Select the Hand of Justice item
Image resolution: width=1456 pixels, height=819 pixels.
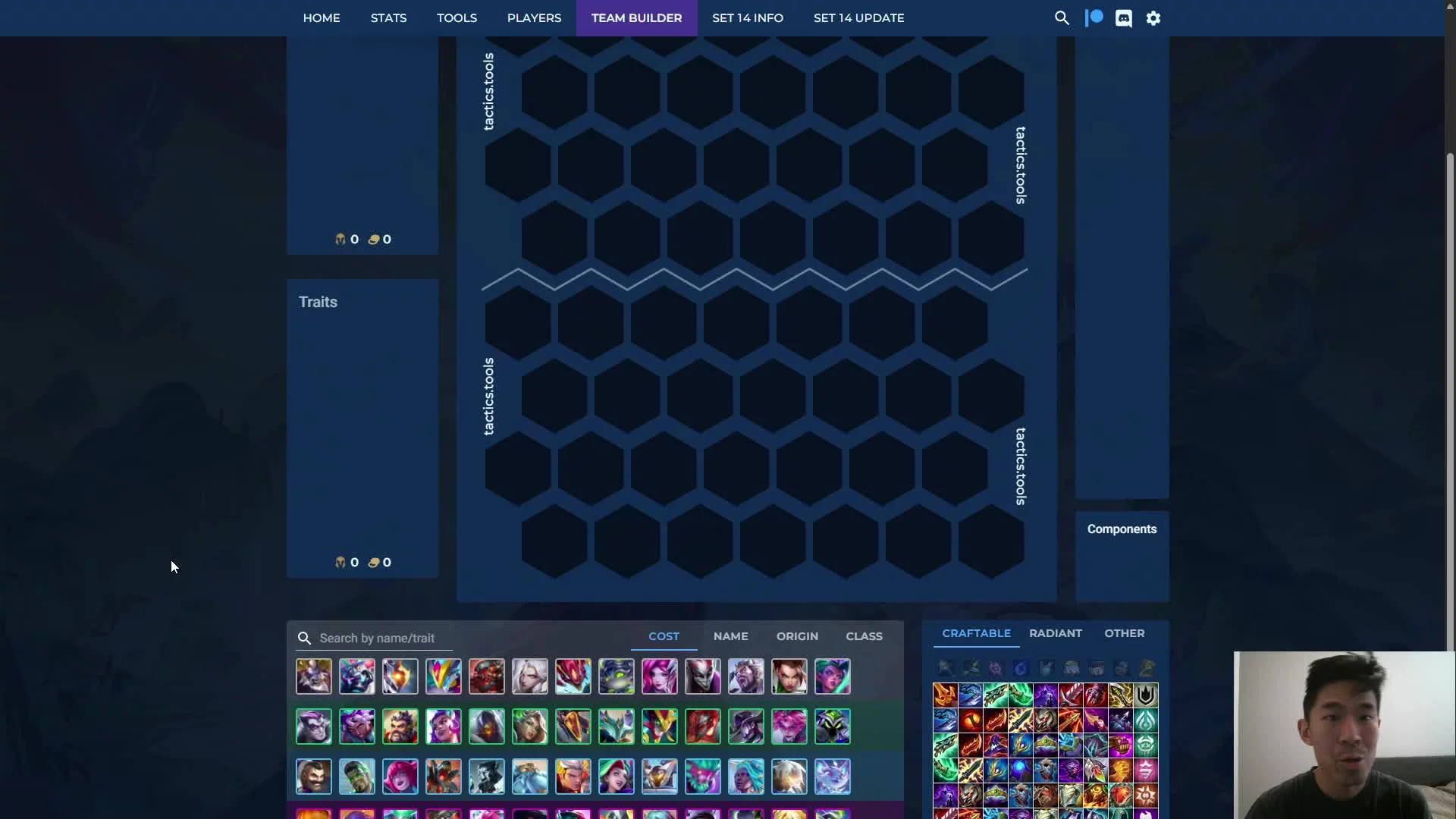[1120, 770]
